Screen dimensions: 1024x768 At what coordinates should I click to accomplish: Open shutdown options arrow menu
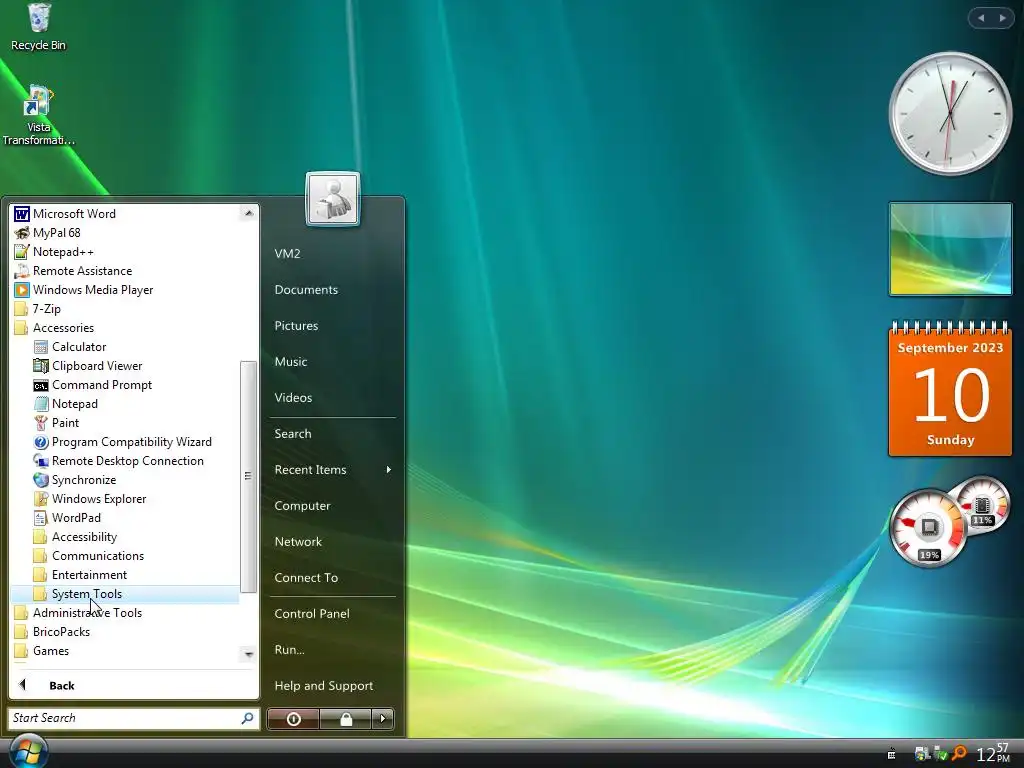coord(383,719)
